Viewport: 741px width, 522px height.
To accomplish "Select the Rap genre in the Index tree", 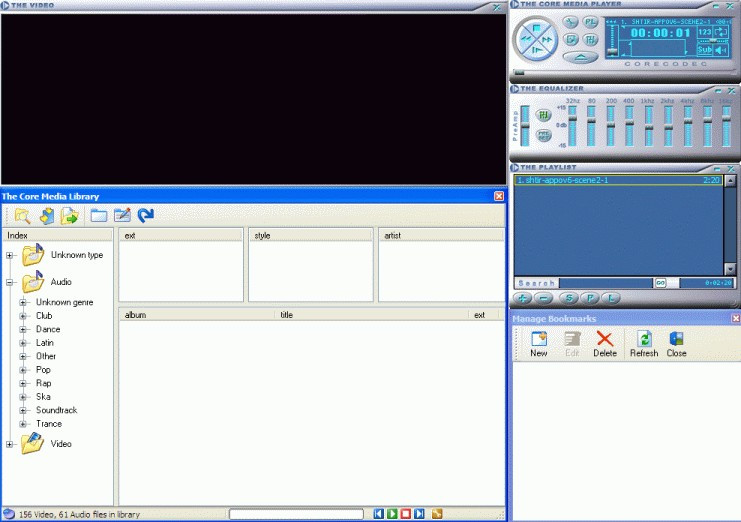I will (43, 383).
